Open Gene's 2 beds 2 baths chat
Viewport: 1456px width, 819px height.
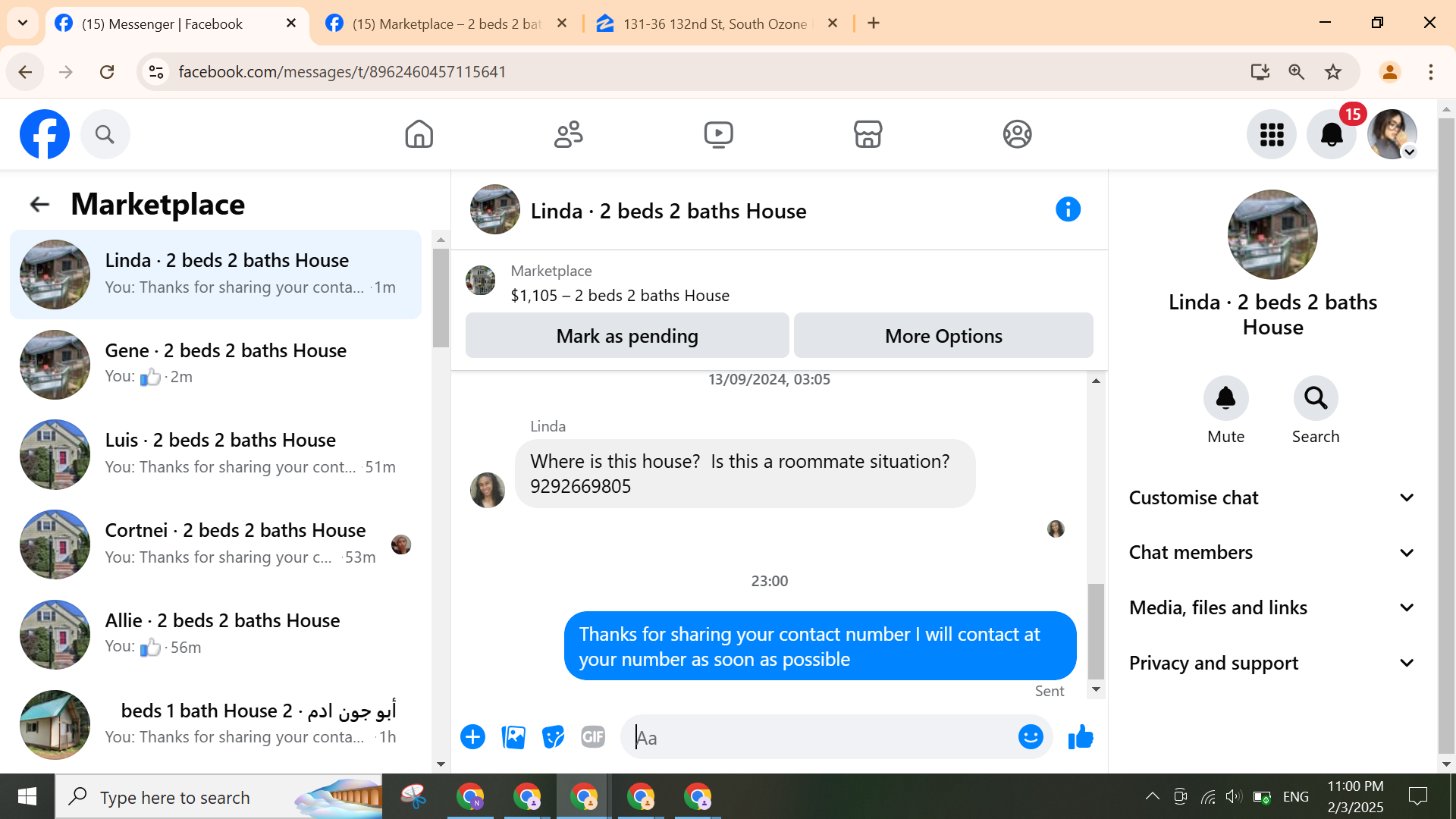[215, 364]
